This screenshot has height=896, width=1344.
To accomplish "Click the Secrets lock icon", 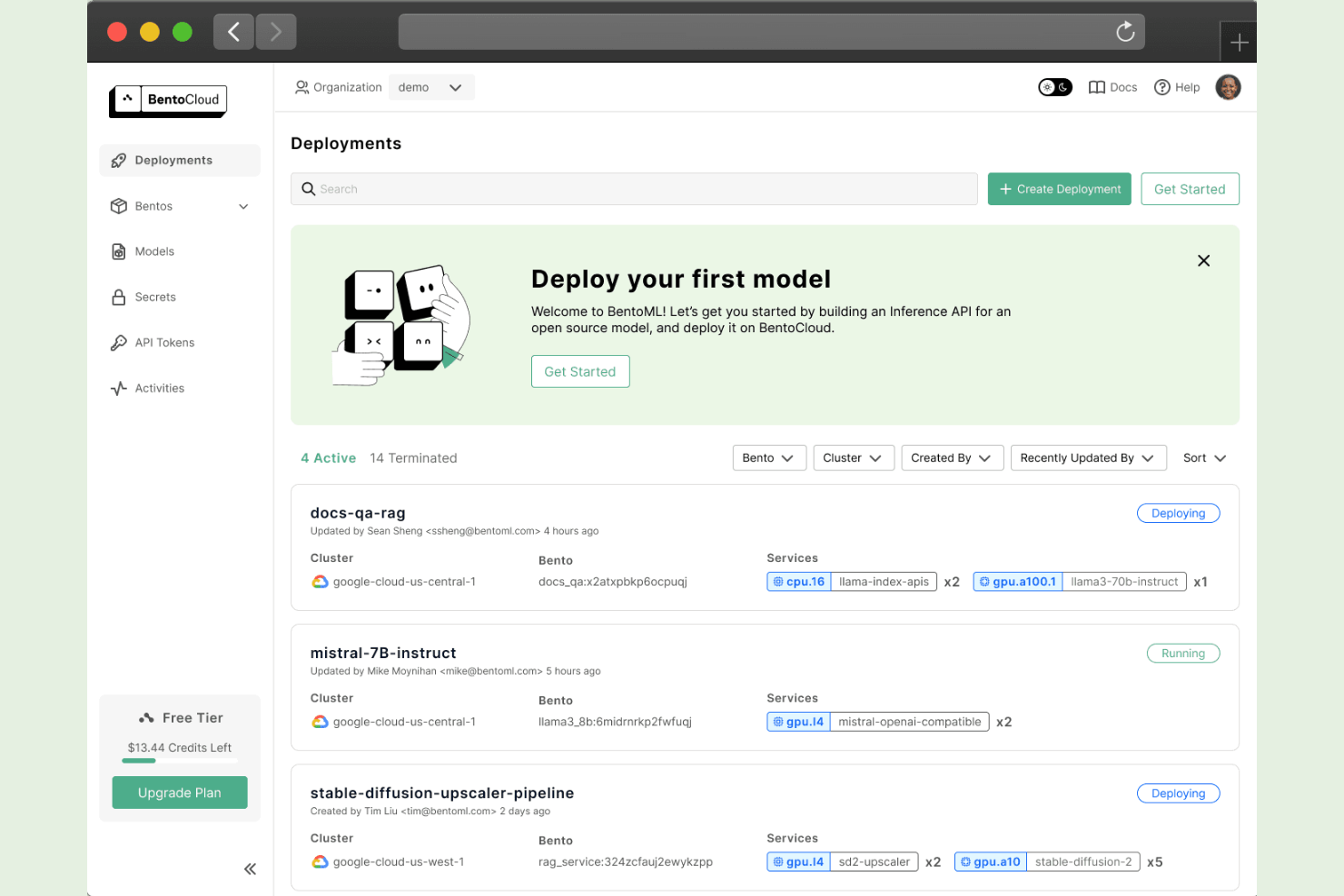I will [x=118, y=297].
